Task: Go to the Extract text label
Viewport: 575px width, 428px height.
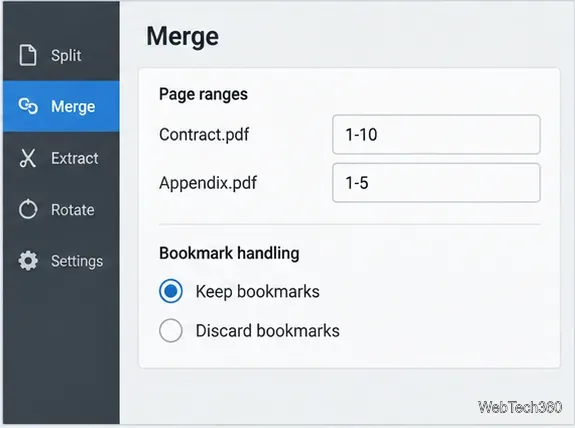Action: (74, 158)
